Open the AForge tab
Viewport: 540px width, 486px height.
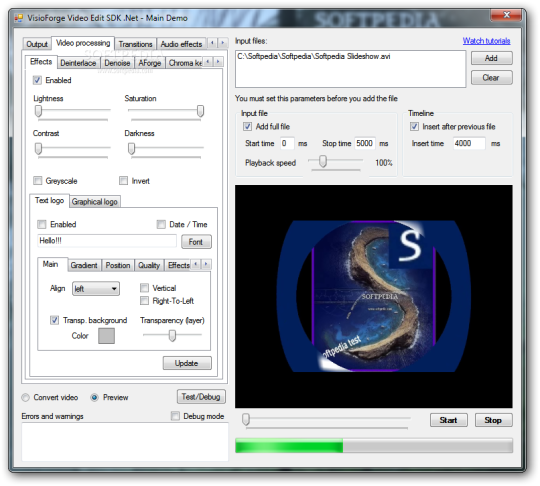click(150, 63)
